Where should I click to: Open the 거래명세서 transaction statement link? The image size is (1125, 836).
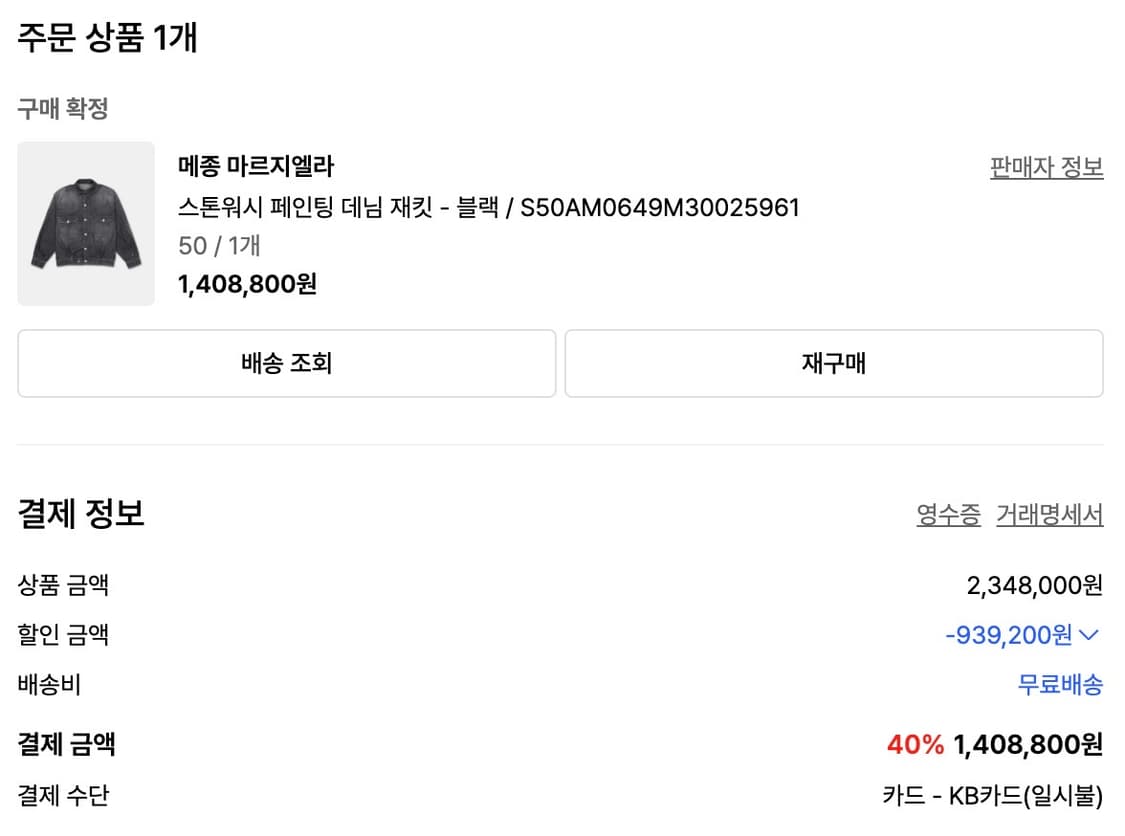click(x=1048, y=514)
